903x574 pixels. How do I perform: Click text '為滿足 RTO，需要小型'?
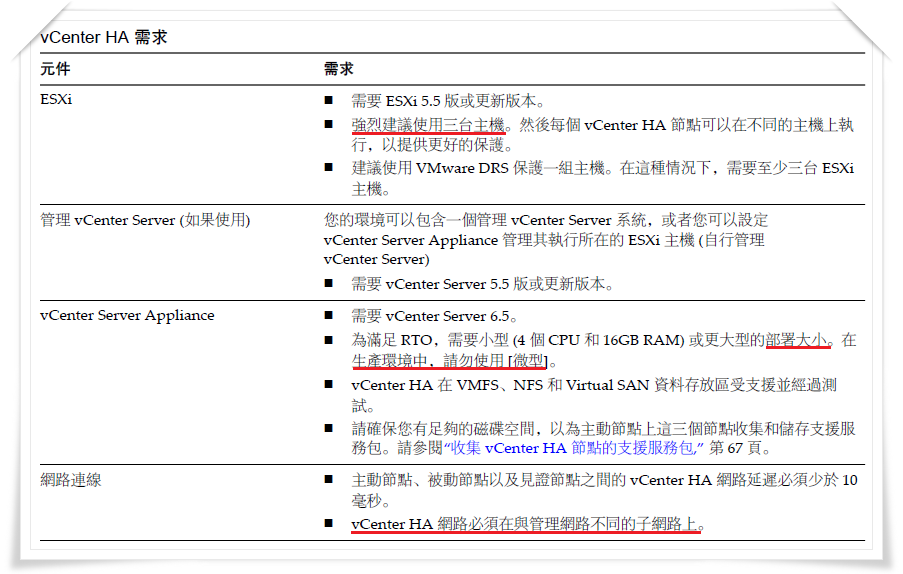coord(430,340)
